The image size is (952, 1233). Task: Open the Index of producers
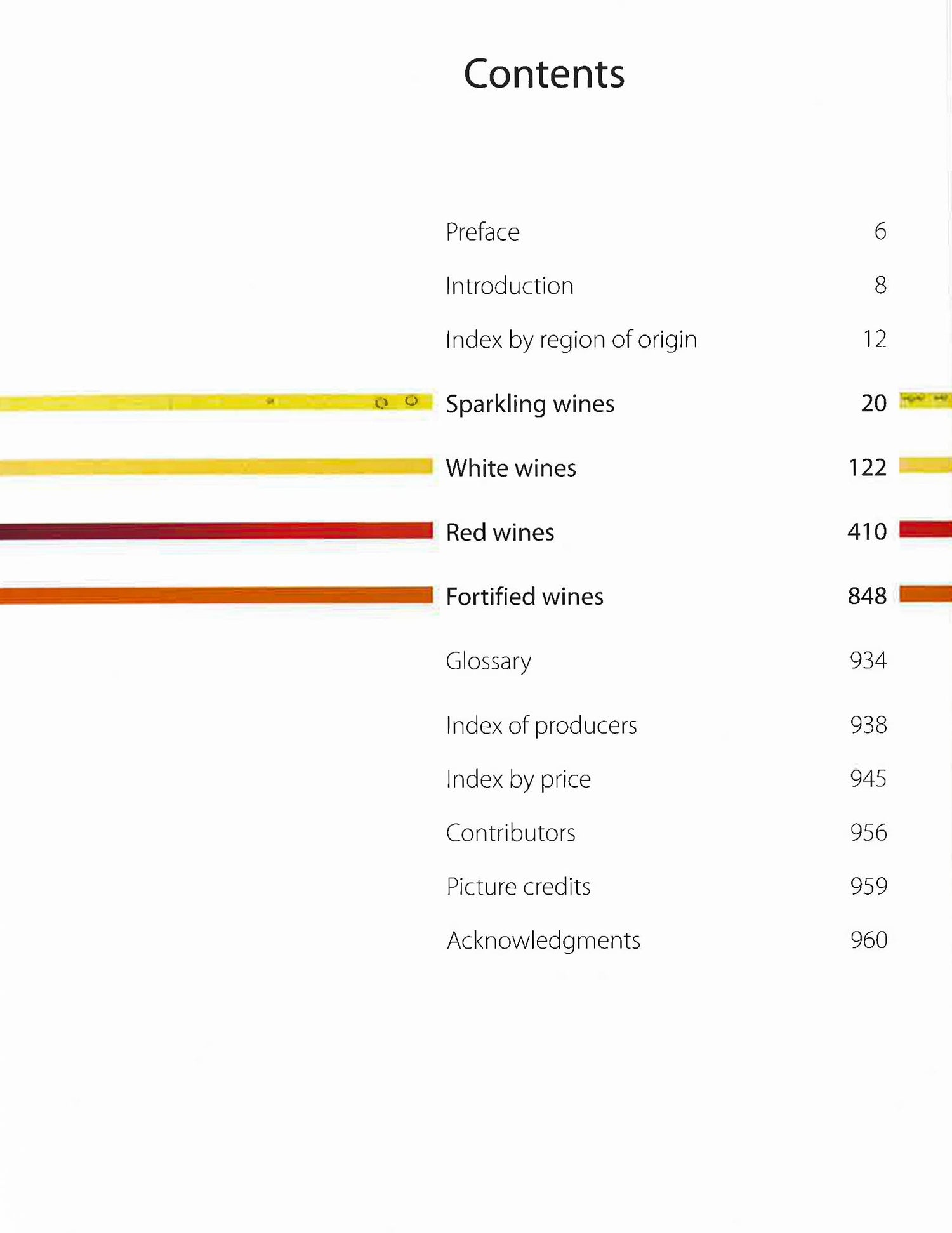pos(541,725)
